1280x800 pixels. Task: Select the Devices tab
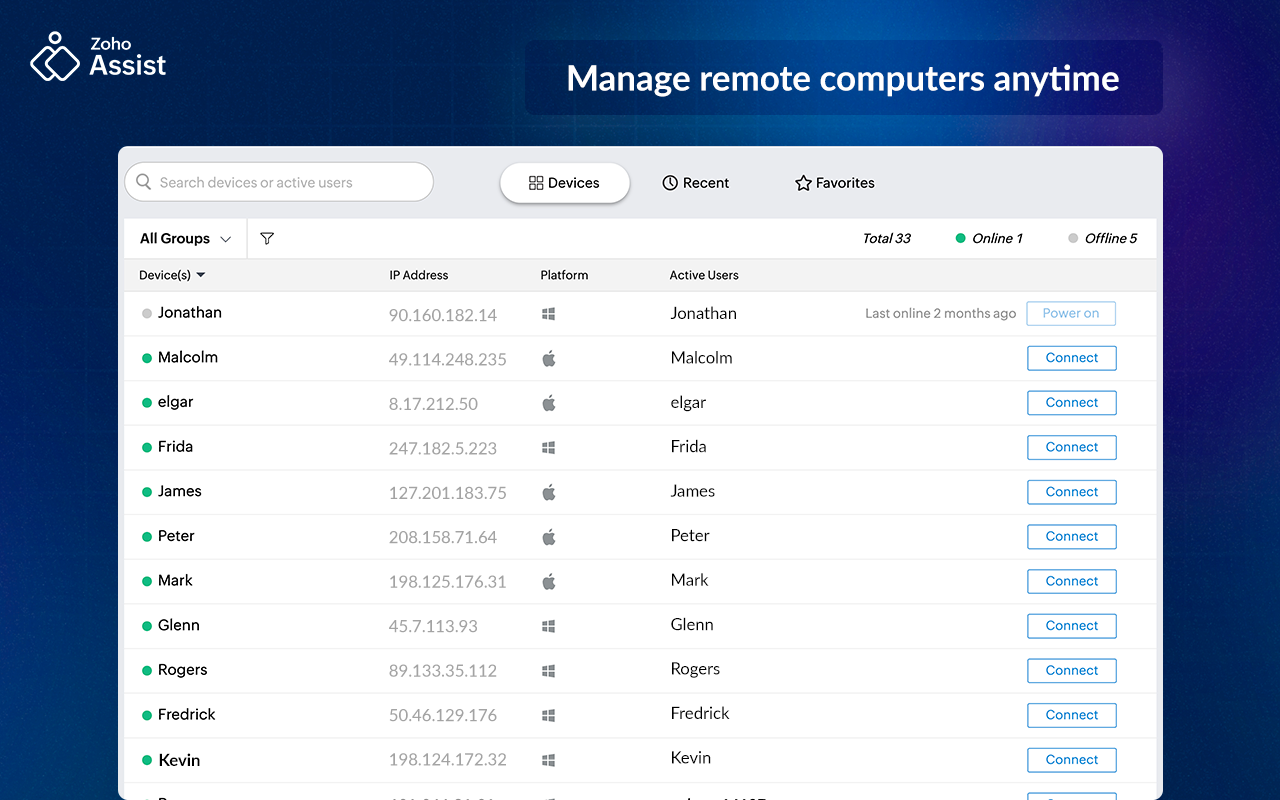[x=564, y=183]
